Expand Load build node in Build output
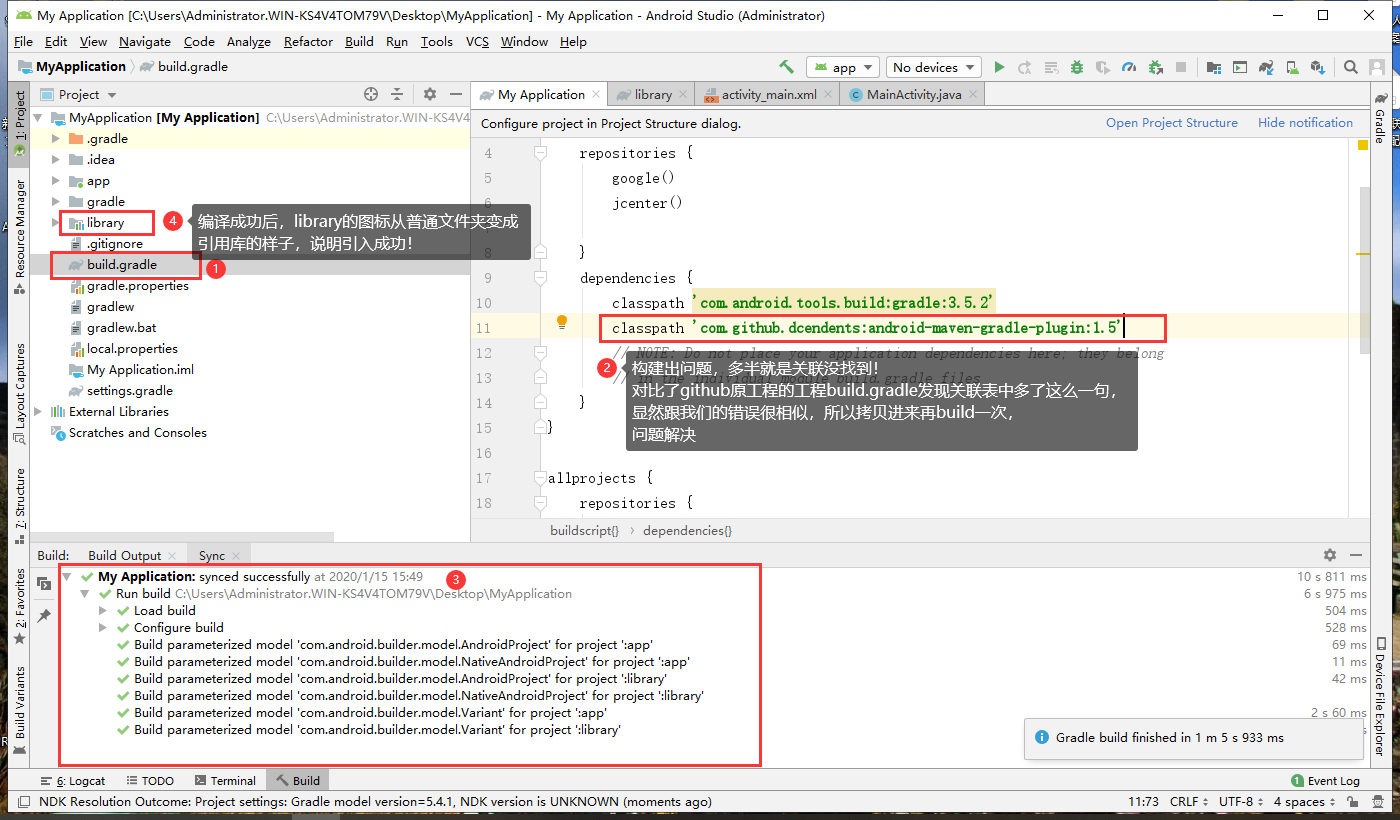1400x820 pixels. (x=103, y=611)
